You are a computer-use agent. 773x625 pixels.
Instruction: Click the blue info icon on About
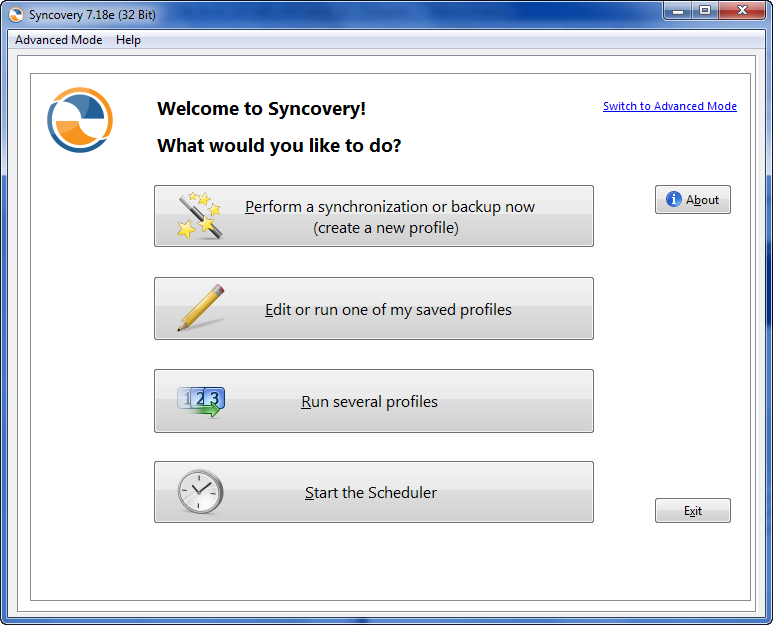click(674, 200)
